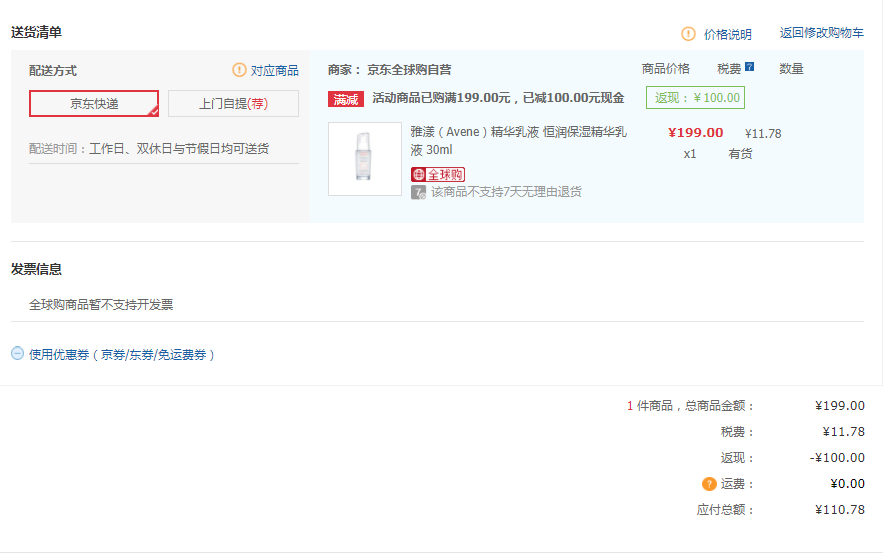Click 商家：京东全球购自营 merchant text
The height and width of the screenshot is (553, 883).
390,70
